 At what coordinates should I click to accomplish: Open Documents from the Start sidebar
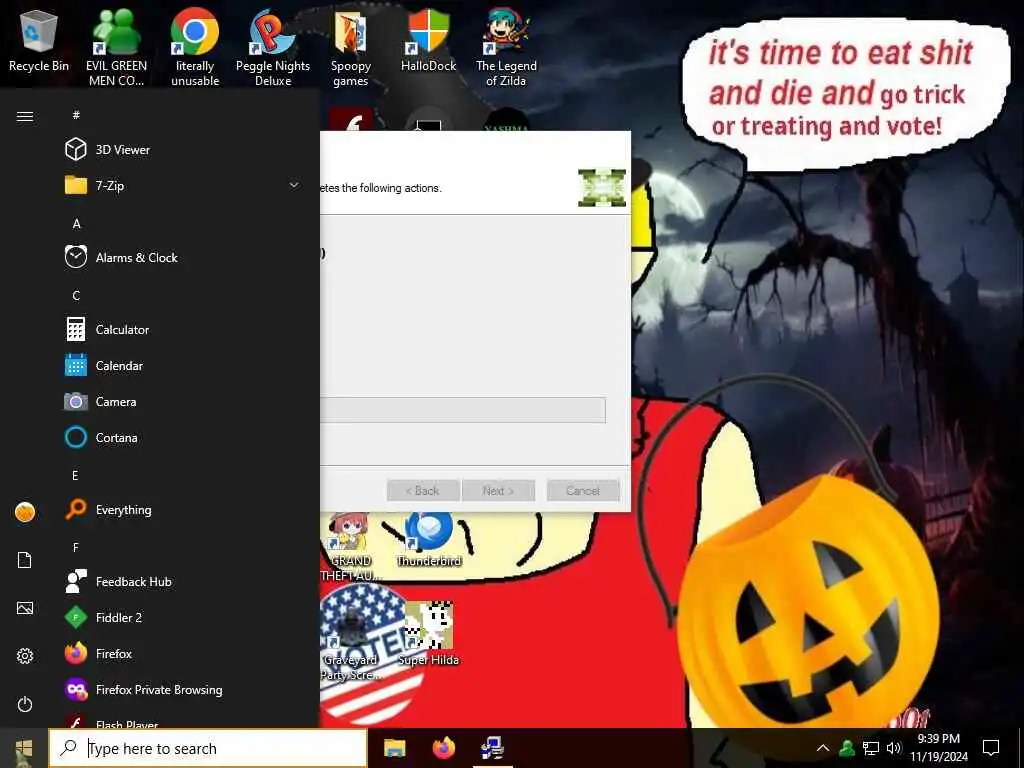point(25,560)
